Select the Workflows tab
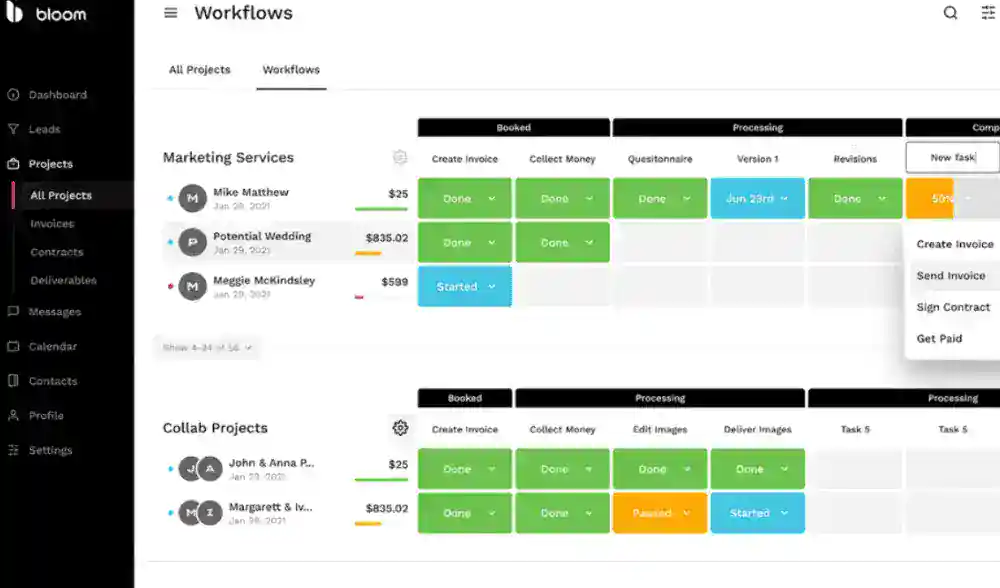Screen dimensions: 1000x588 pyautogui.click(x=291, y=70)
